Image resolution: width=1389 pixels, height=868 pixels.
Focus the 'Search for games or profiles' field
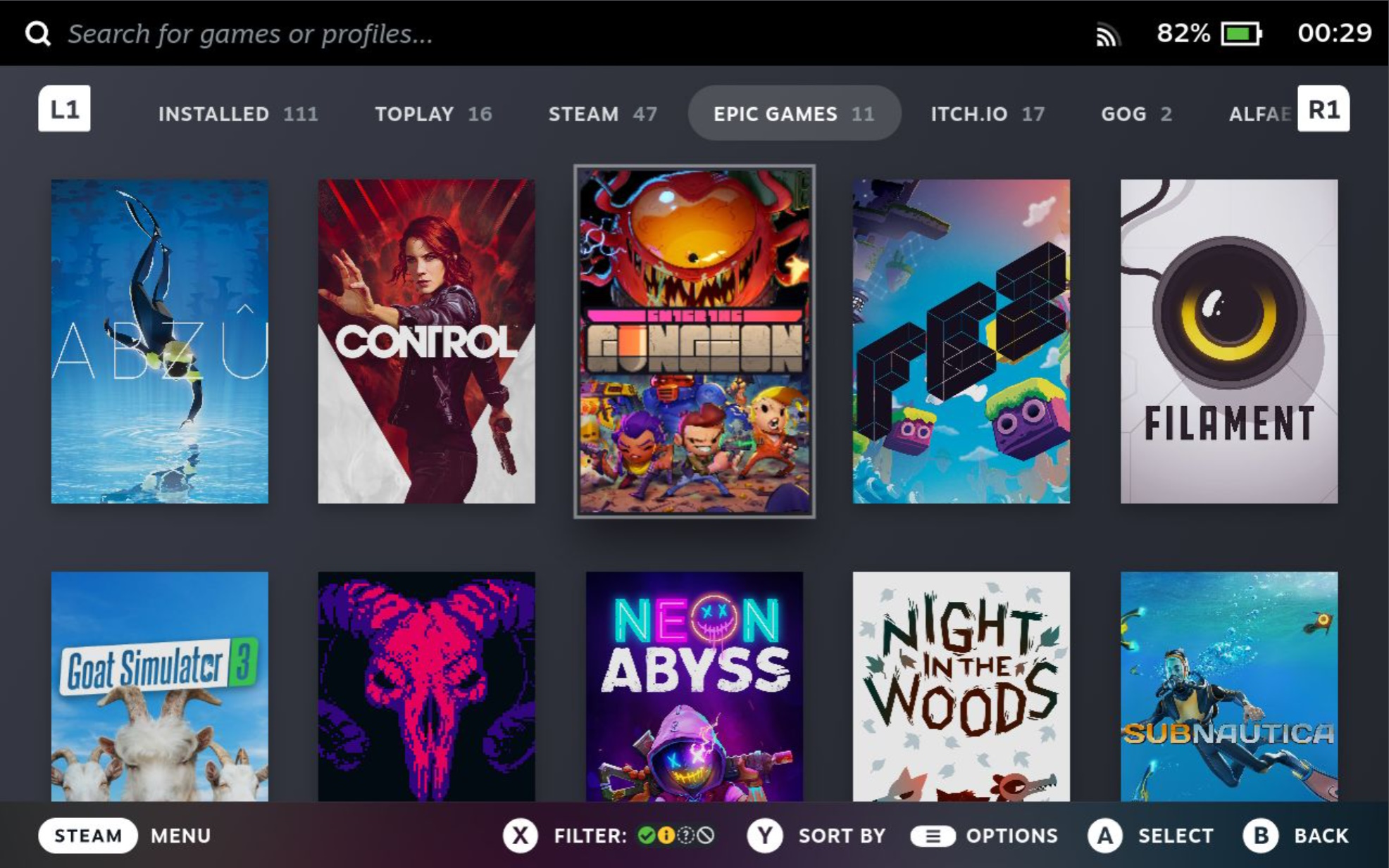tap(250, 33)
